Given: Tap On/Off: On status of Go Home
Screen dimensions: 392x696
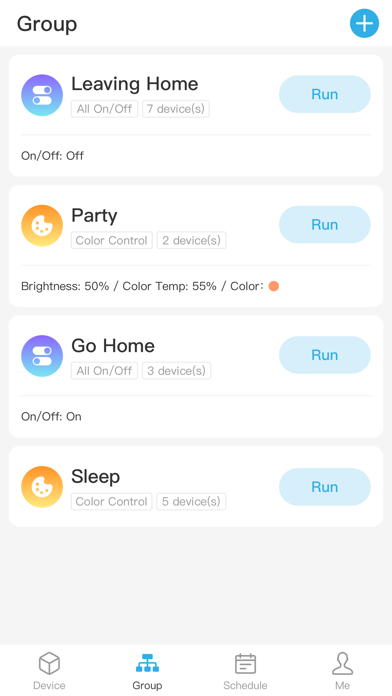Looking at the screenshot, I should pos(51,416).
